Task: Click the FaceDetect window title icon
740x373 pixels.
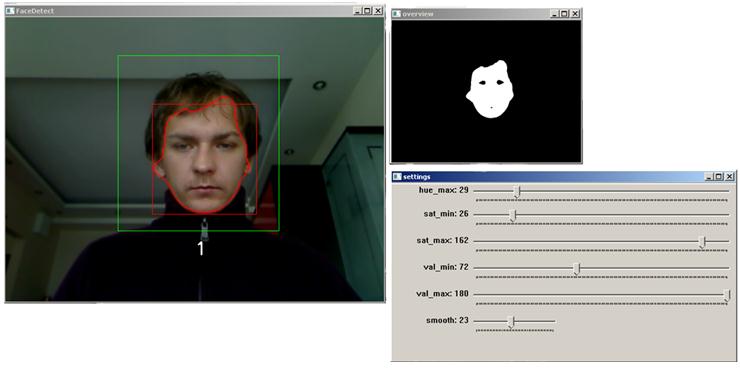Action: [x=10, y=11]
